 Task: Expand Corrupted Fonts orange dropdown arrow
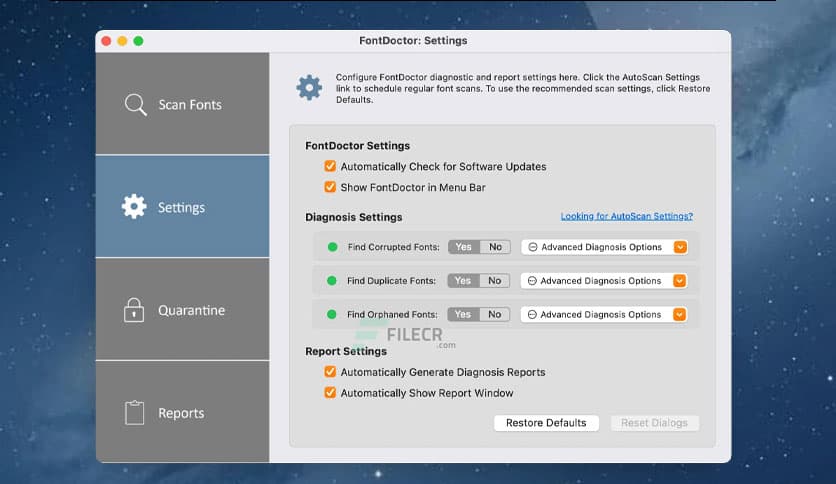tap(680, 247)
